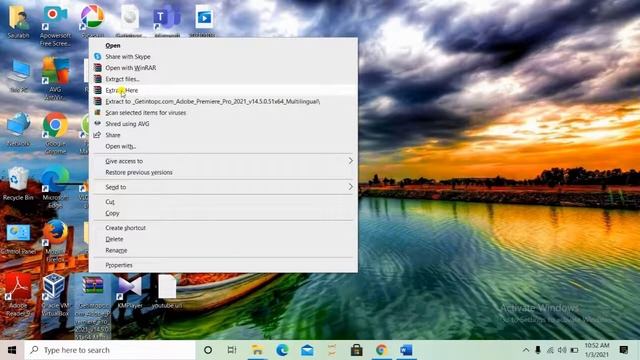The height and width of the screenshot is (360, 640).
Task: Choose Delete from the context menu
Action: (x=223, y=239)
